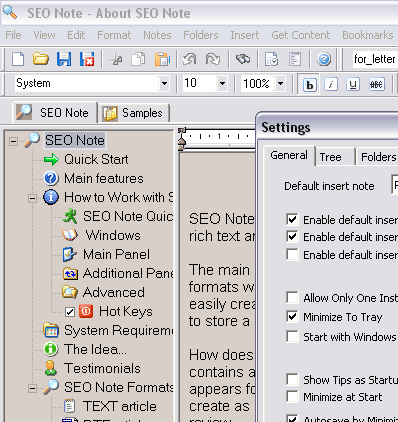Select the System Requirements tree item
This screenshot has height=422, width=398.
119,330
